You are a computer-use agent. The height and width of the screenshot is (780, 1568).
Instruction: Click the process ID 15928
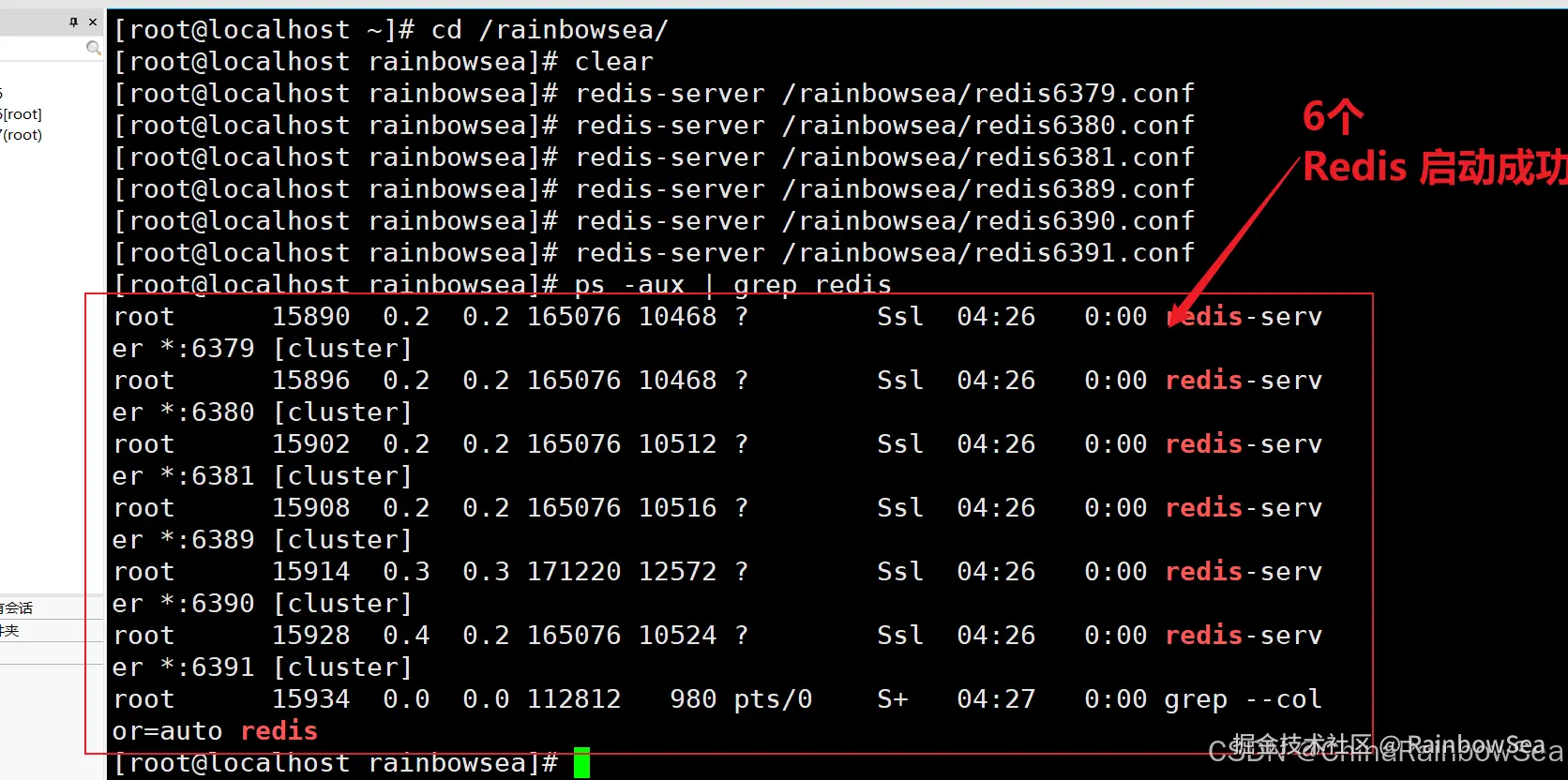[310, 635]
